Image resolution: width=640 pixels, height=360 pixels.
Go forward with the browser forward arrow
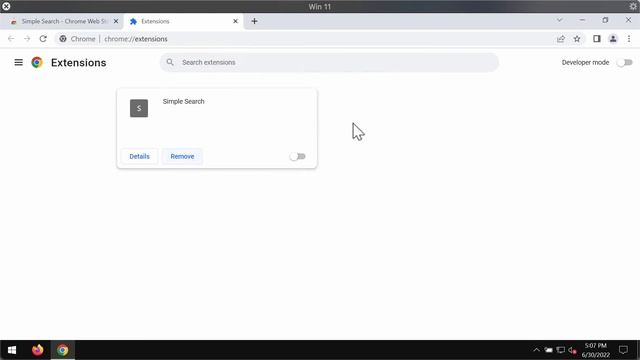pos(27,39)
